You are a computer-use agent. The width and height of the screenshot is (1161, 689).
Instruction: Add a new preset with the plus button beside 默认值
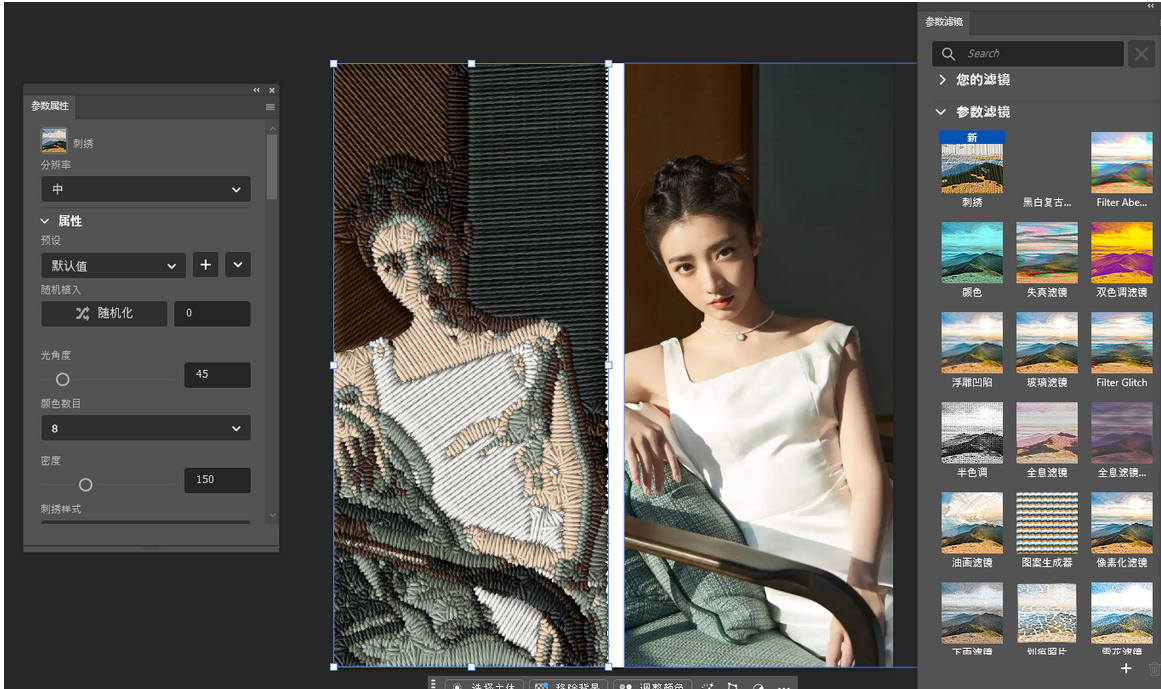click(x=206, y=265)
